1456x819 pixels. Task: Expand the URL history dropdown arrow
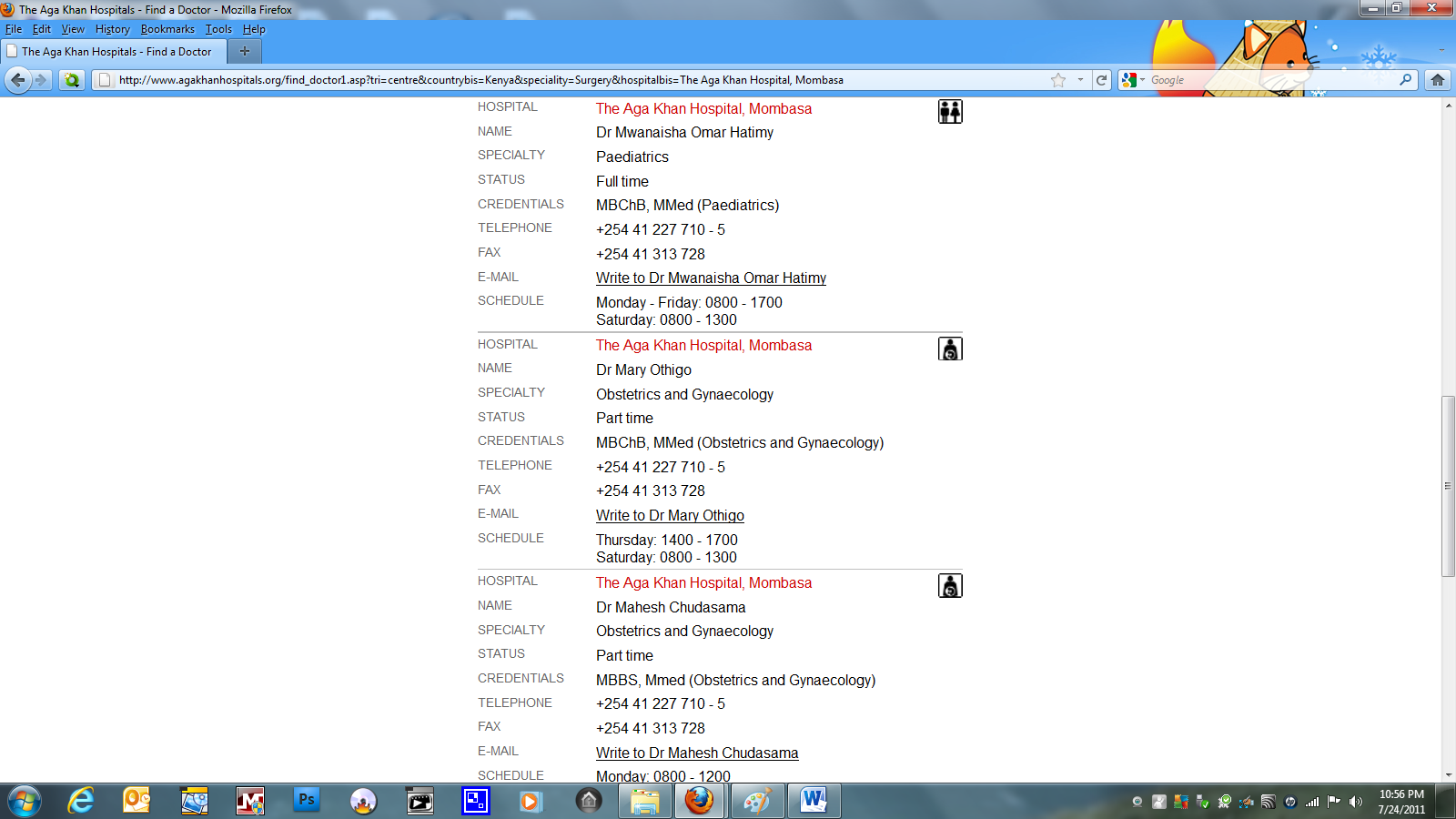click(1080, 80)
